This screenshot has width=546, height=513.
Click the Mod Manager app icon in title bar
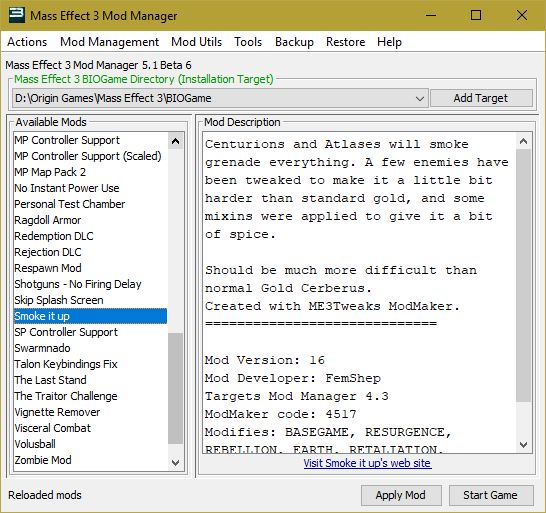16,15
